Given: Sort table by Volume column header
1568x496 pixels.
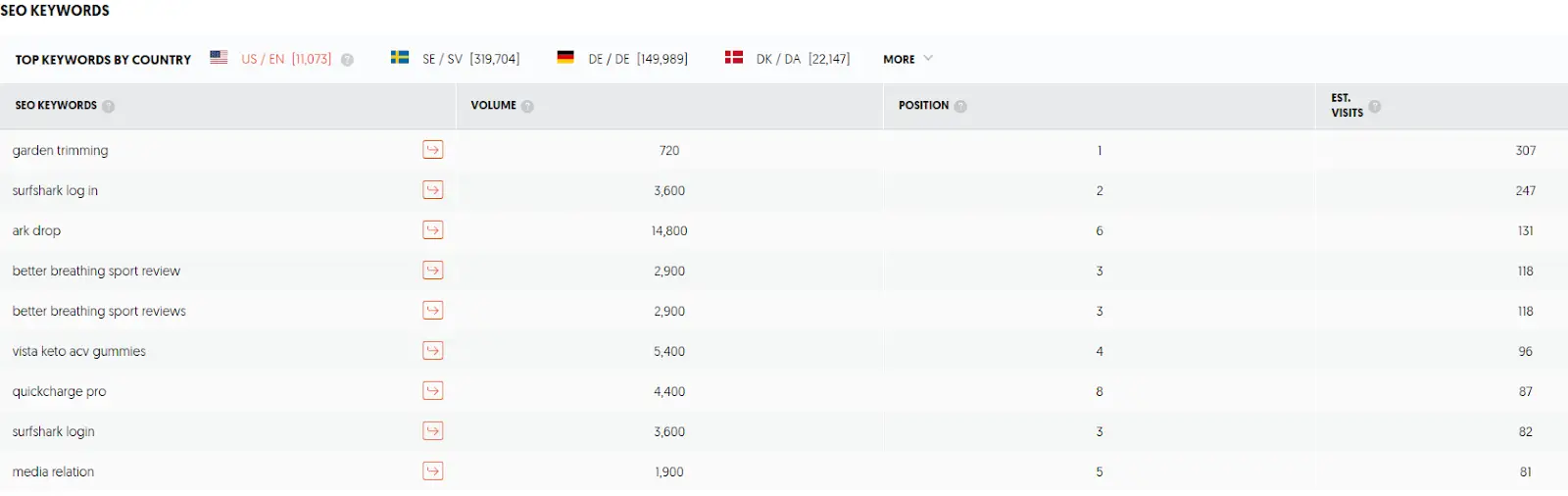Looking at the screenshot, I should coord(493,105).
